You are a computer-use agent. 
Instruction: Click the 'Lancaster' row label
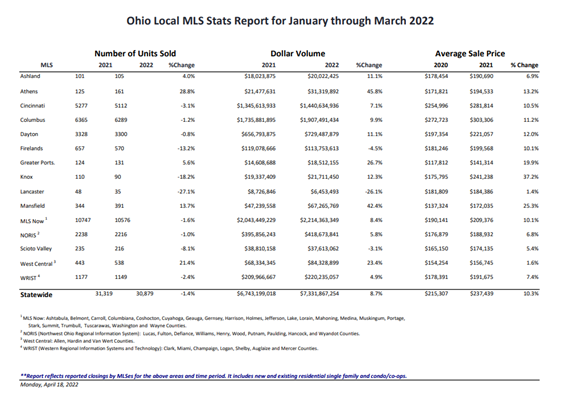pyautogui.click(x=32, y=191)
